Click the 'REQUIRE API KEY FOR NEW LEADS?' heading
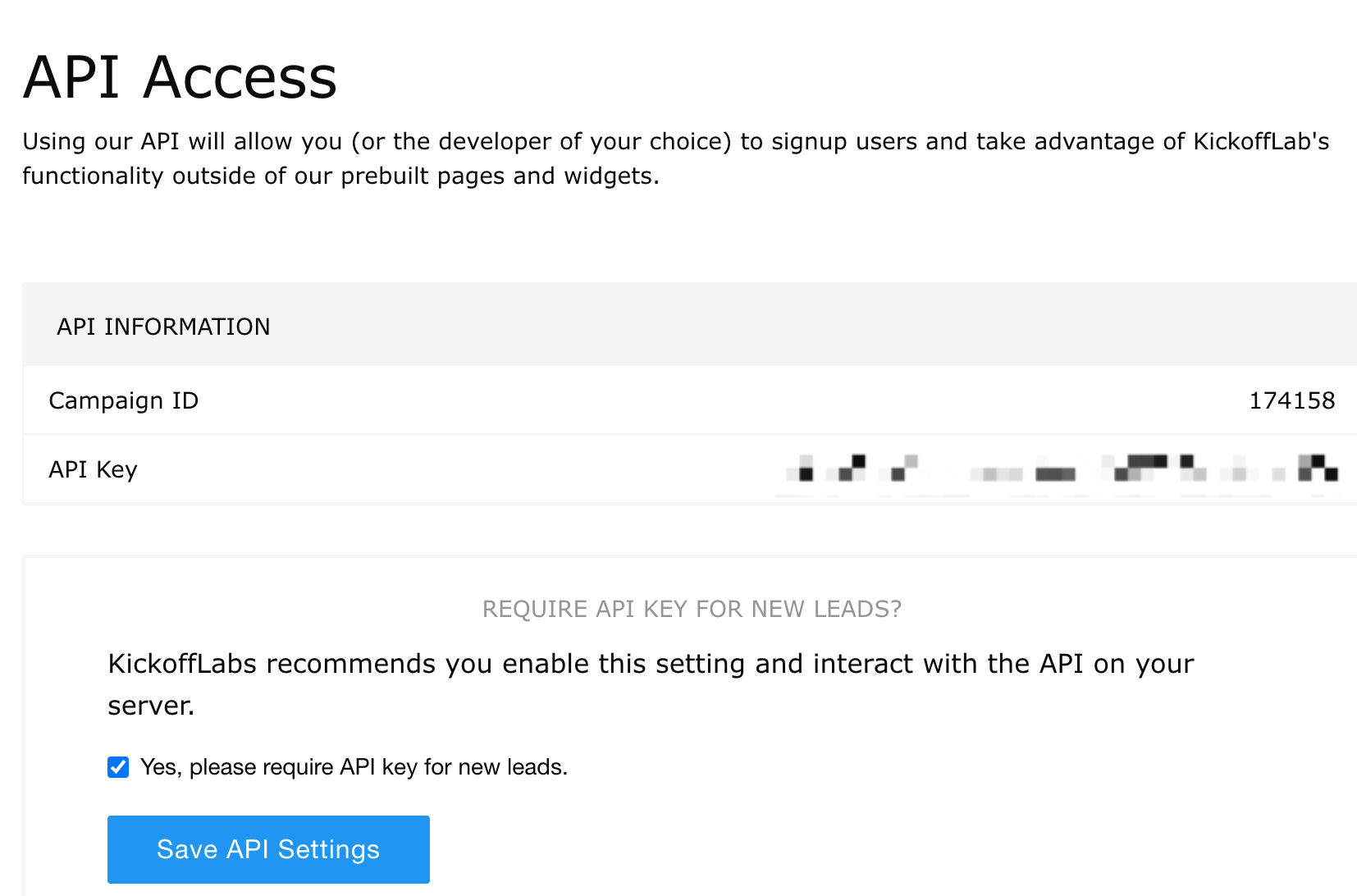The height and width of the screenshot is (896, 1357). pyautogui.click(x=692, y=609)
